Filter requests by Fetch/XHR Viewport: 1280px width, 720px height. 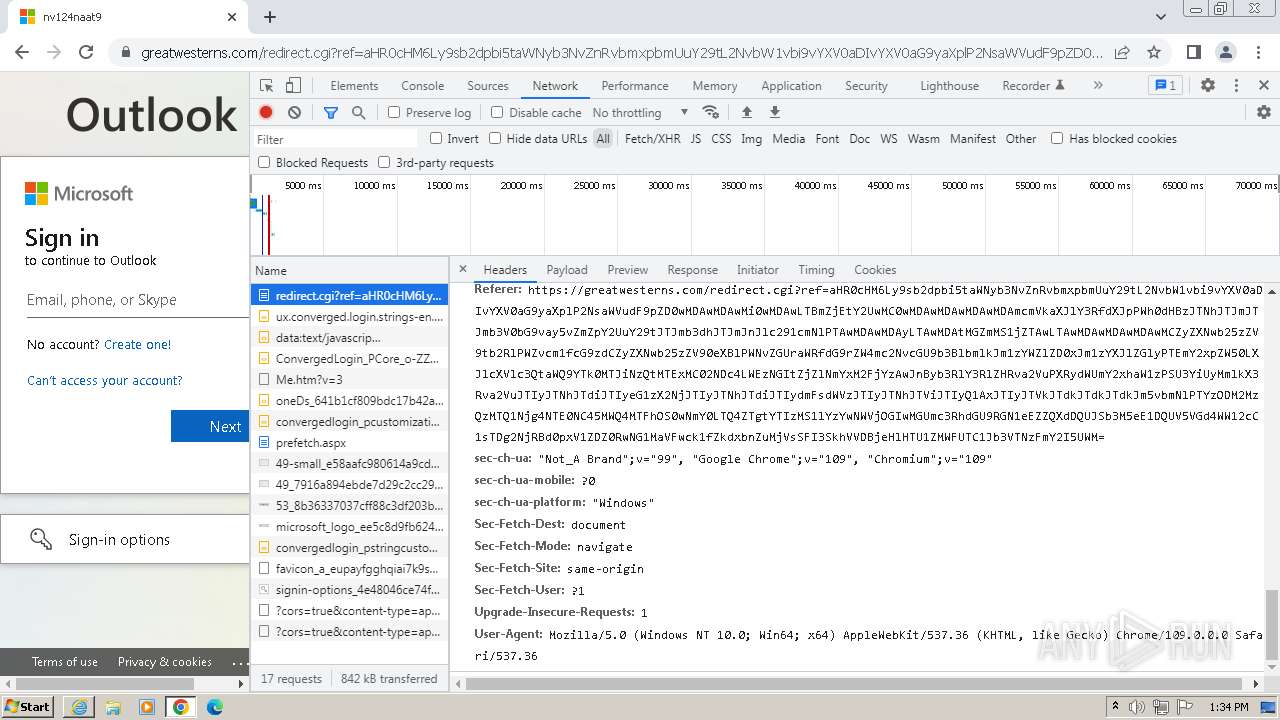coord(652,139)
